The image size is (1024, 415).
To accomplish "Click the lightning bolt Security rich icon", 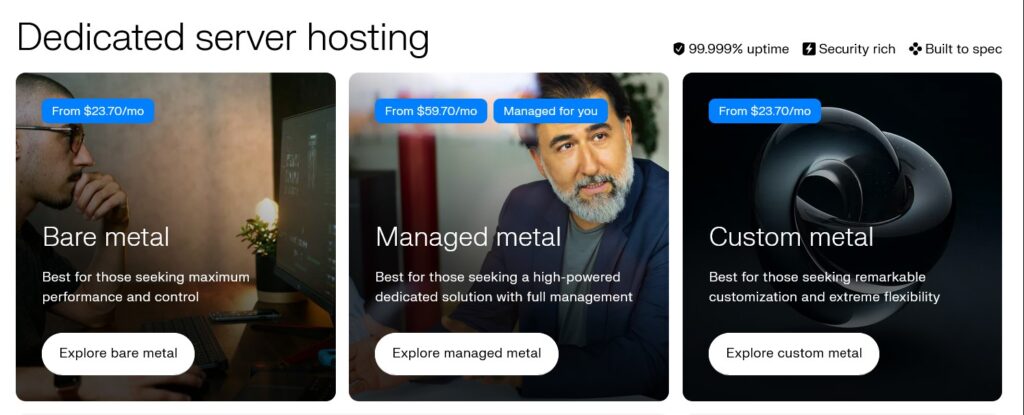I will click(x=808, y=49).
